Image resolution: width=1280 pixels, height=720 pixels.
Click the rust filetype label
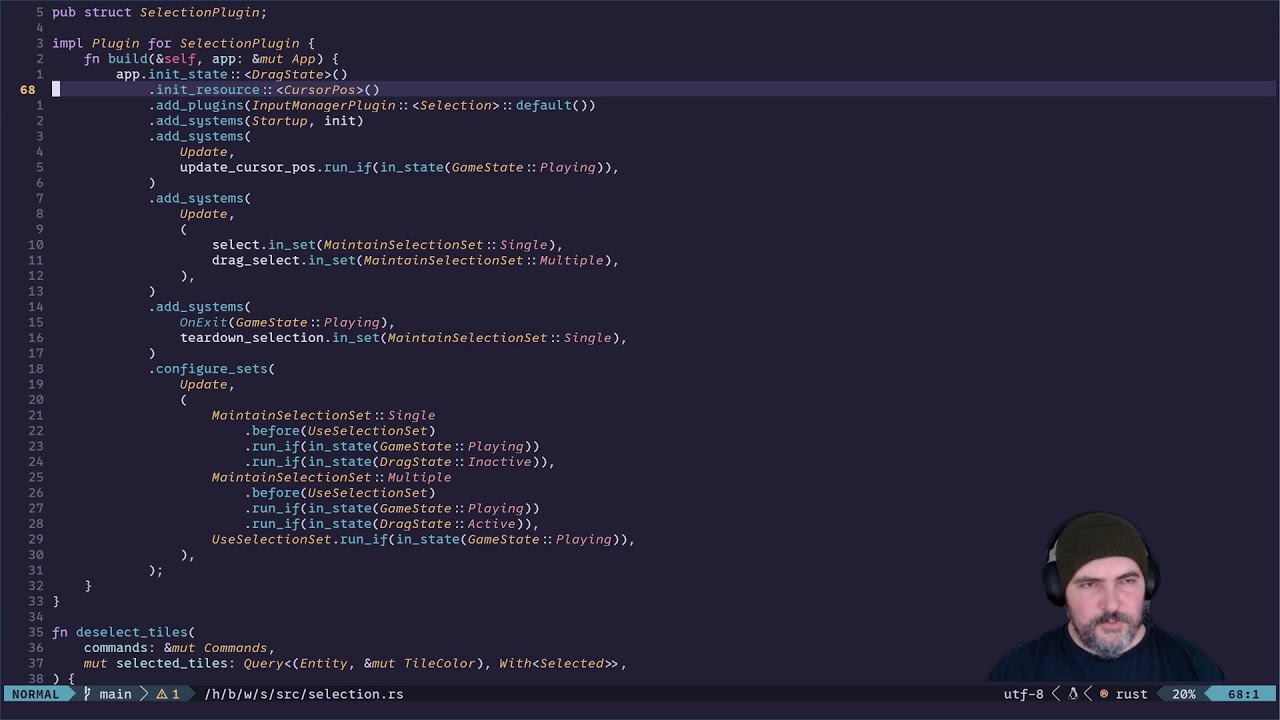click(1132, 694)
